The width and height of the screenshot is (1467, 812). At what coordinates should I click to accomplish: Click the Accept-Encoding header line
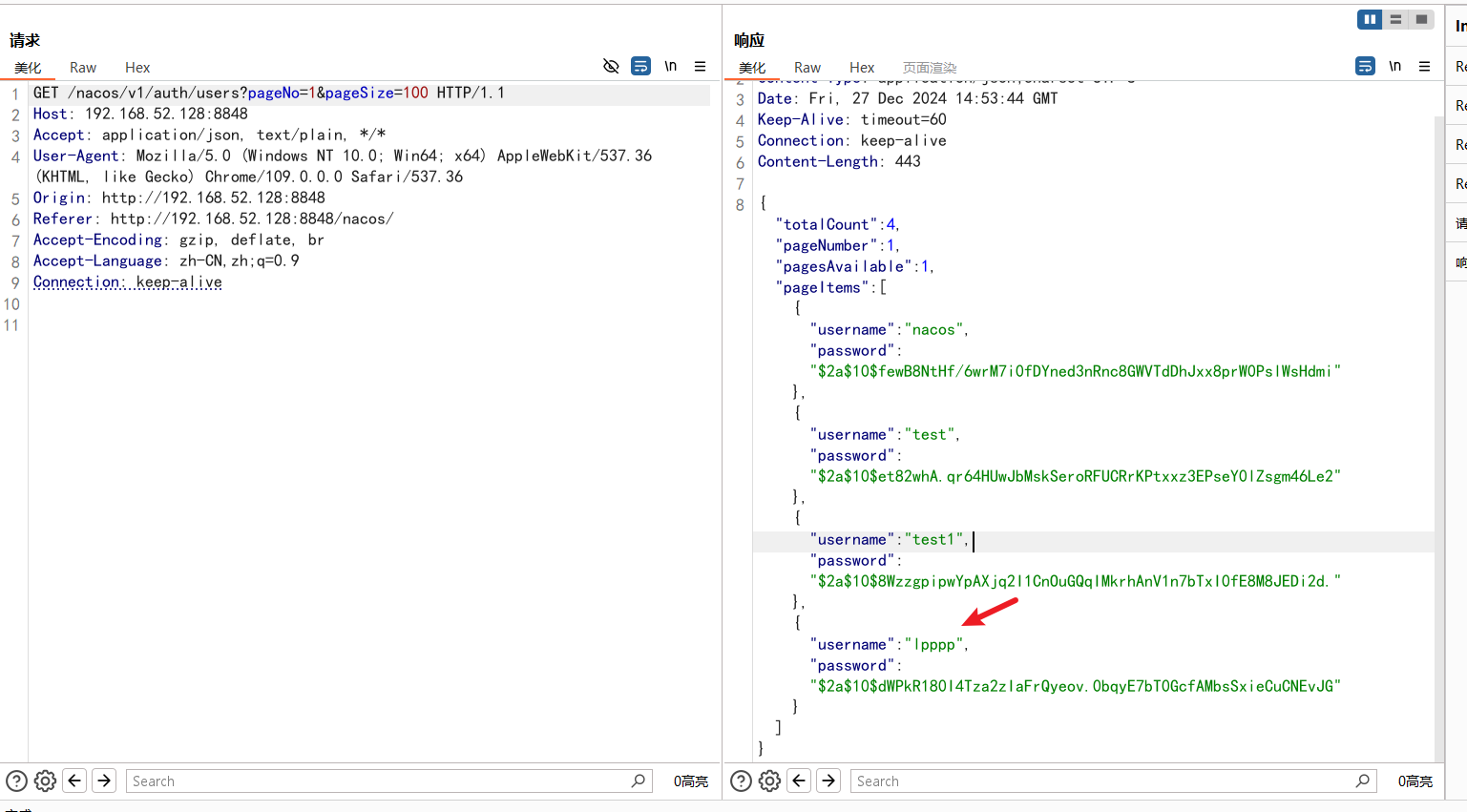coord(178,239)
